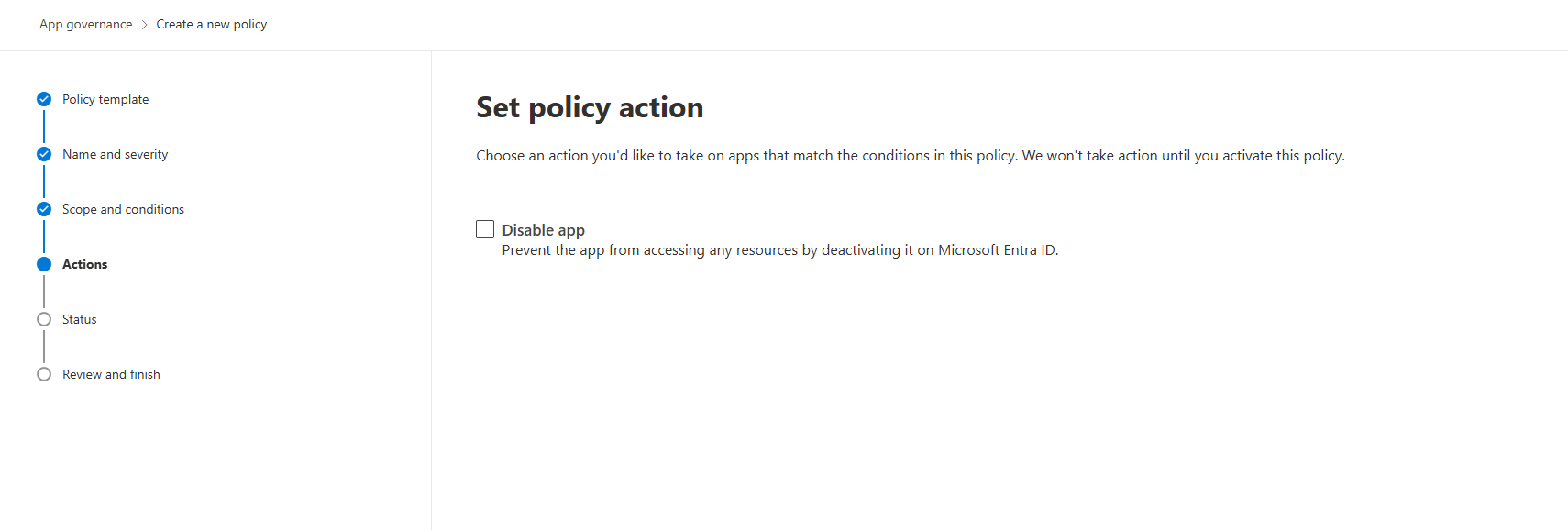
Task: Click the empty Status step circle
Action: (x=44, y=319)
